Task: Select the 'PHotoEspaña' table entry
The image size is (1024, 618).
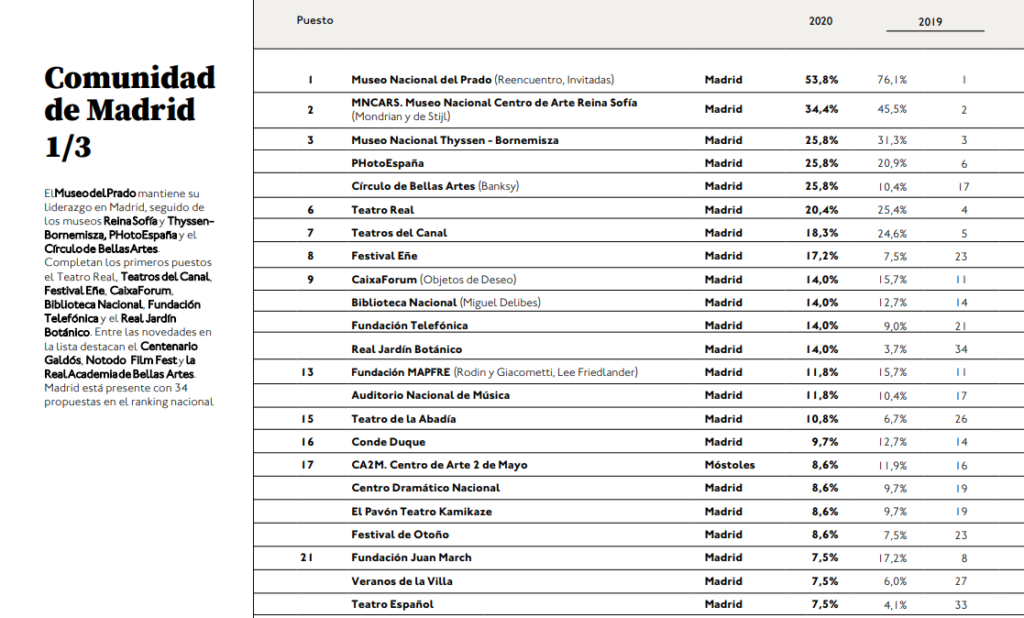Action: [x=388, y=163]
